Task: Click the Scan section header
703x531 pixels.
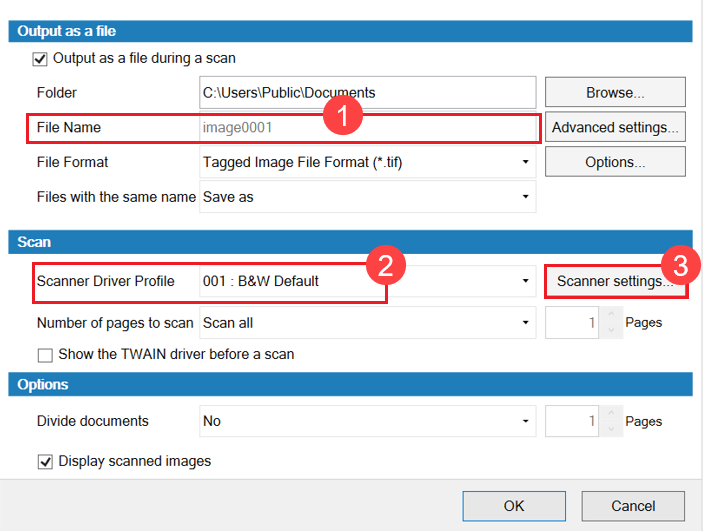Action: pos(350,242)
